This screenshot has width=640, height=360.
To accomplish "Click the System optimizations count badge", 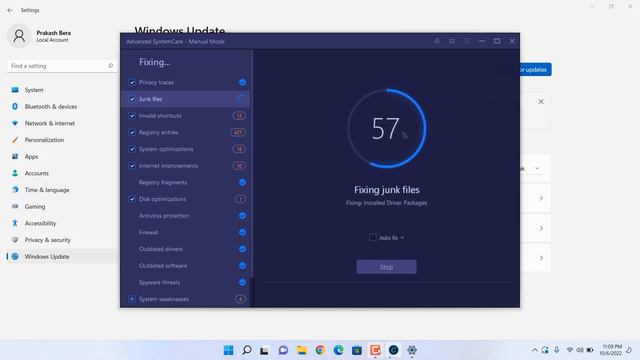I will coord(239,149).
